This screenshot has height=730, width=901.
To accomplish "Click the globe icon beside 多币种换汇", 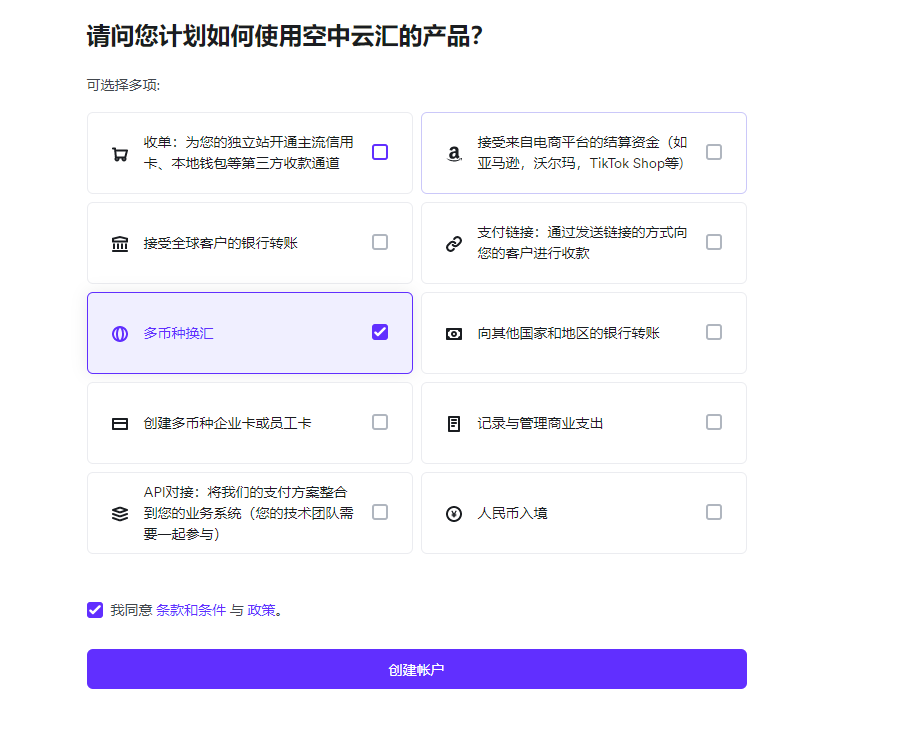I will point(120,334).
